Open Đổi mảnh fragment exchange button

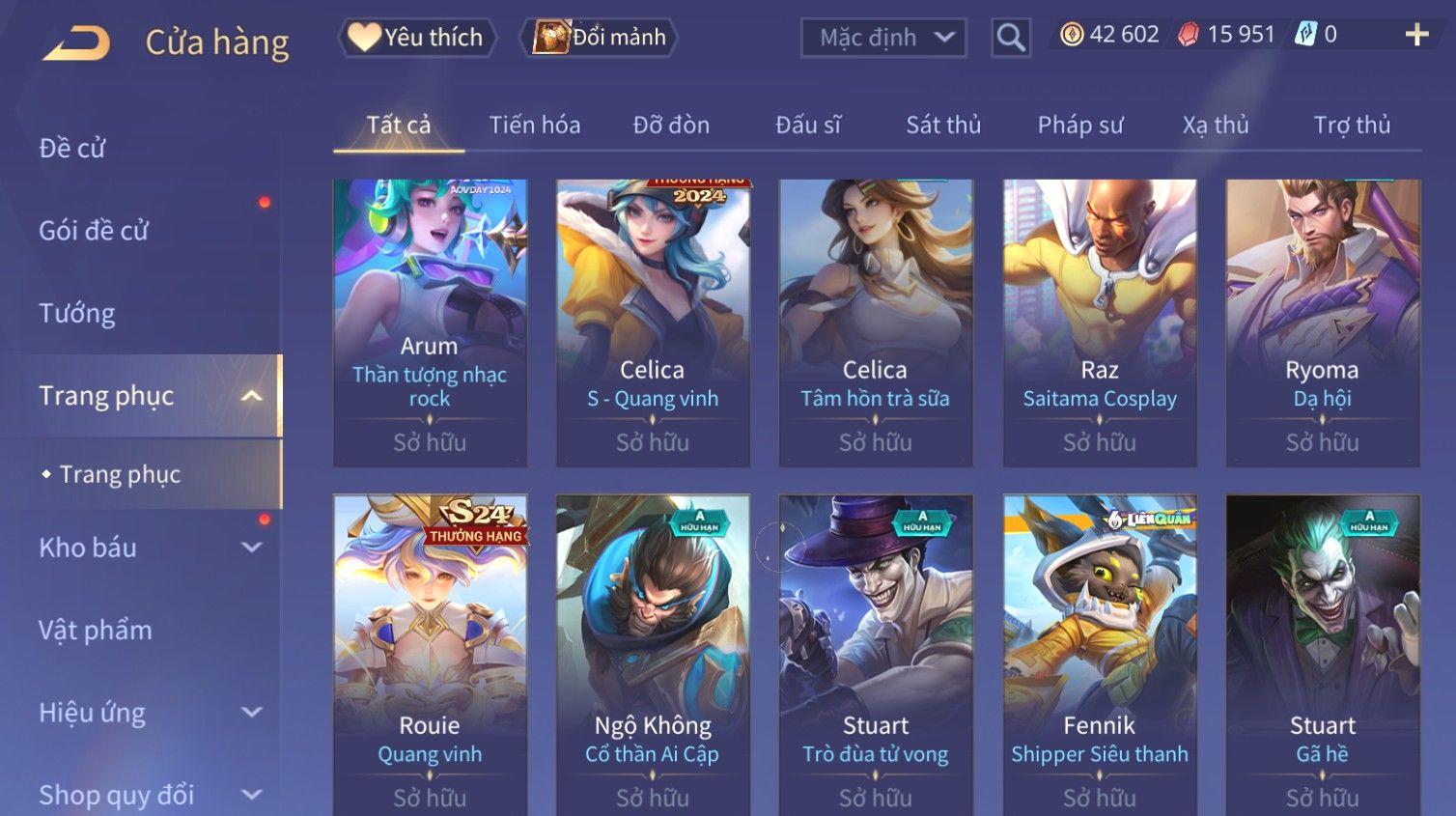[599, 38]
